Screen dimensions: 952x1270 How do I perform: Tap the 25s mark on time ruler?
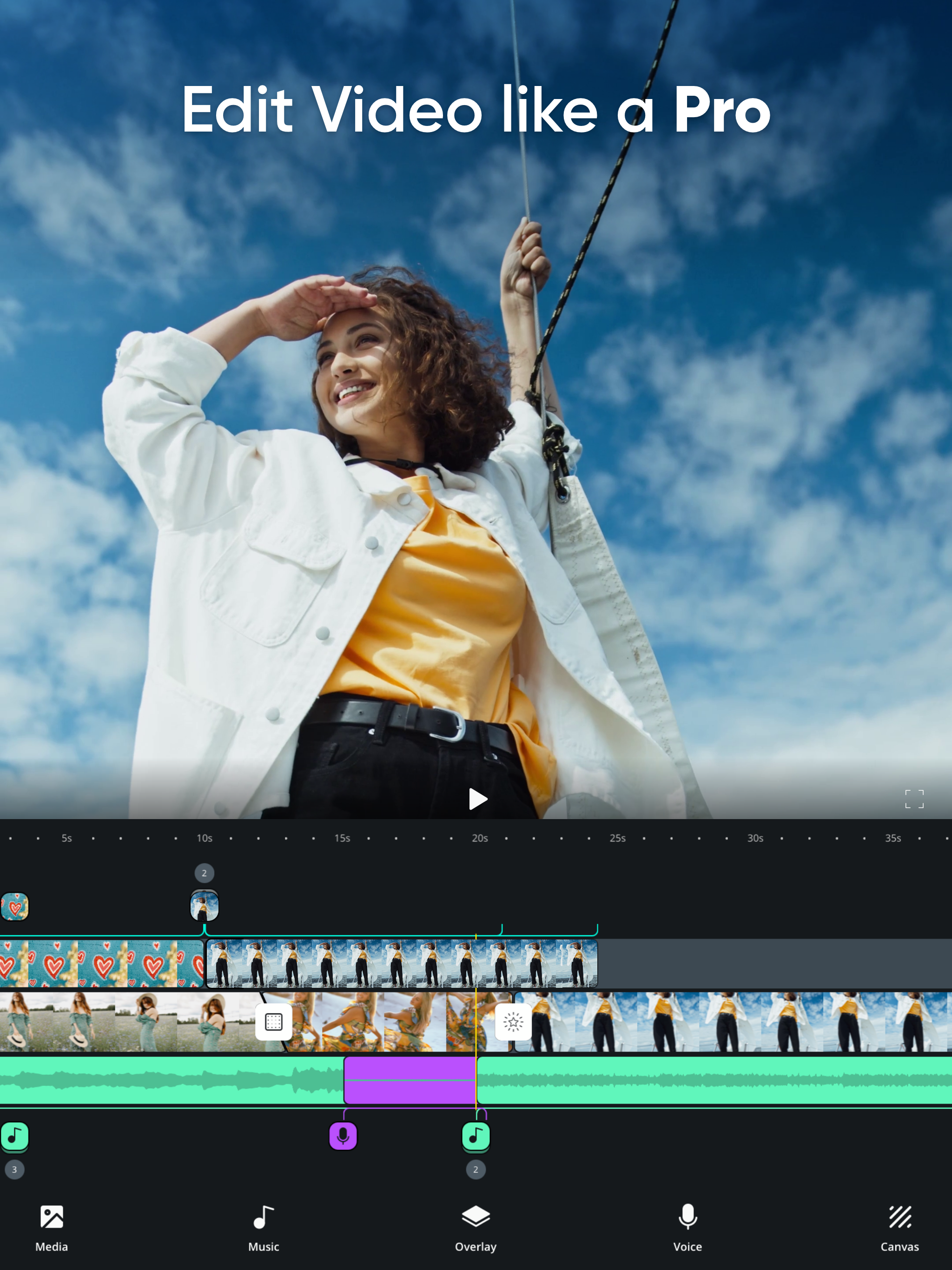click(617, 838)
